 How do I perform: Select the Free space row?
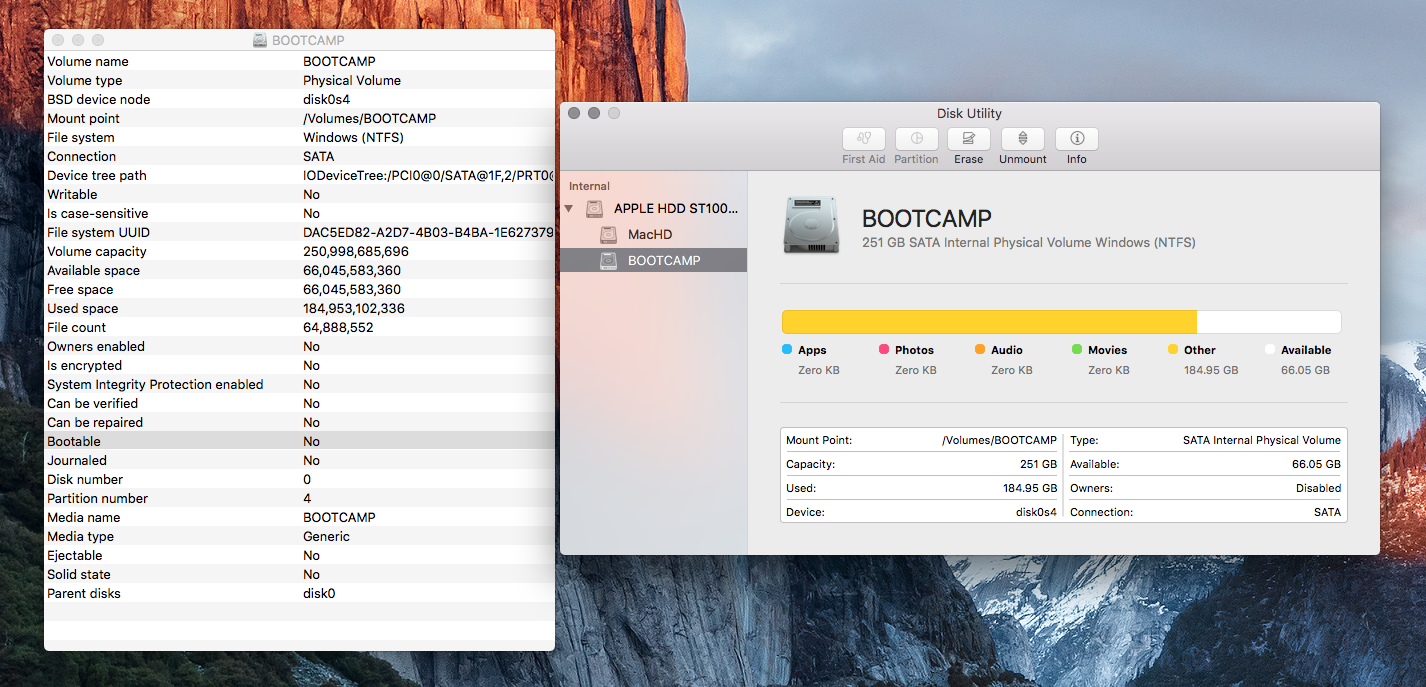pos(299,289)
